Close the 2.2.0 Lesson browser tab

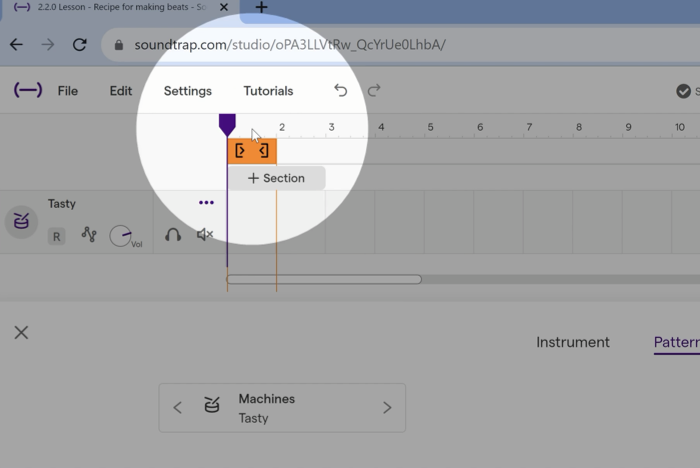pos(224,7)
